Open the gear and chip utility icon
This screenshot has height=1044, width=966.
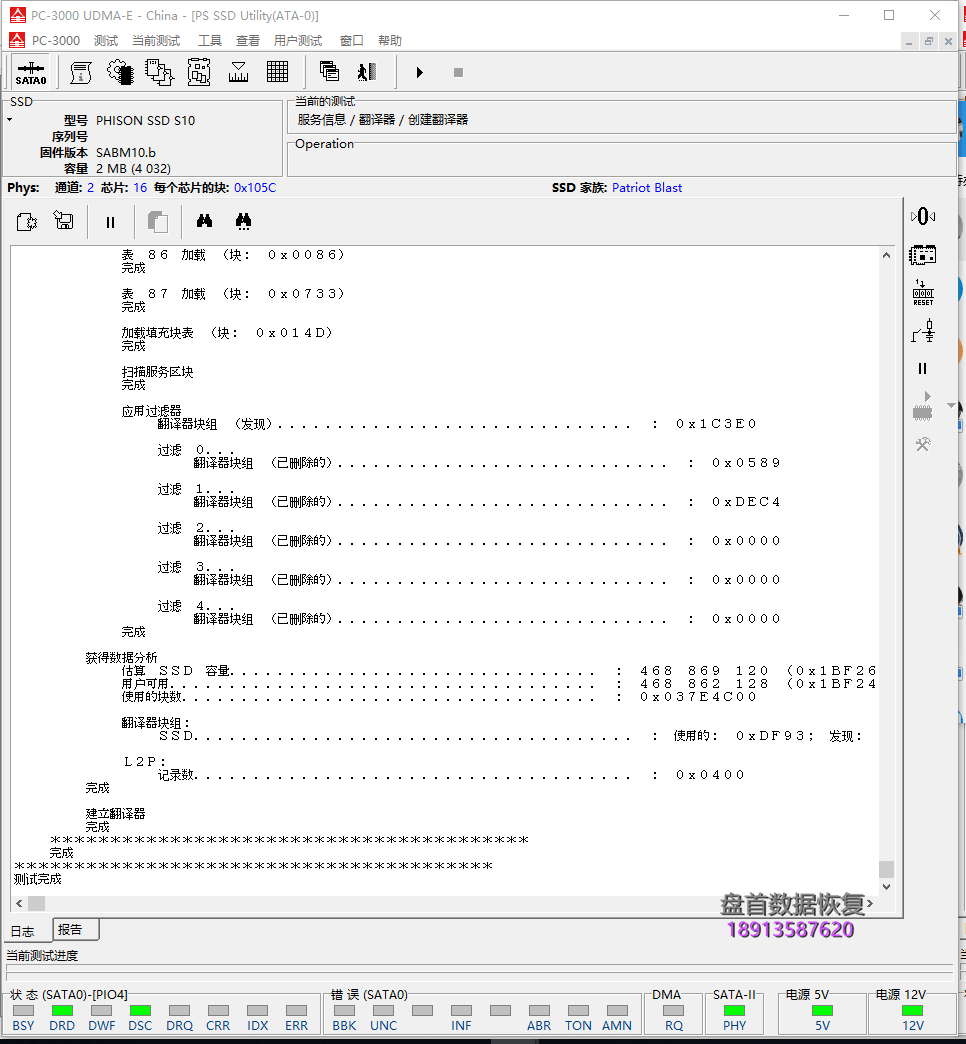coord(121,73)
